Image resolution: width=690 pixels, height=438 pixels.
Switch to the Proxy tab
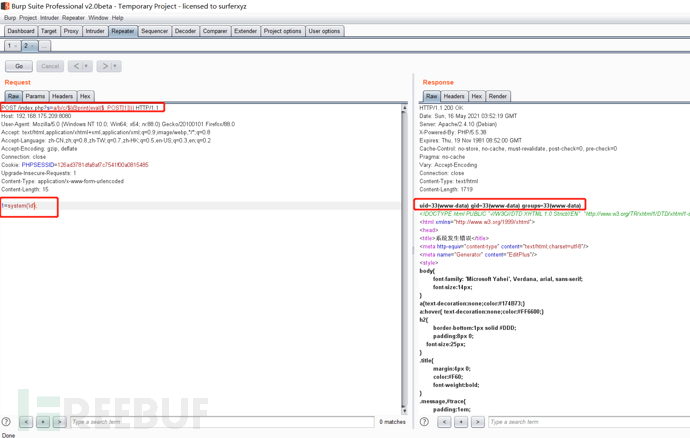[x=71, y=31]
